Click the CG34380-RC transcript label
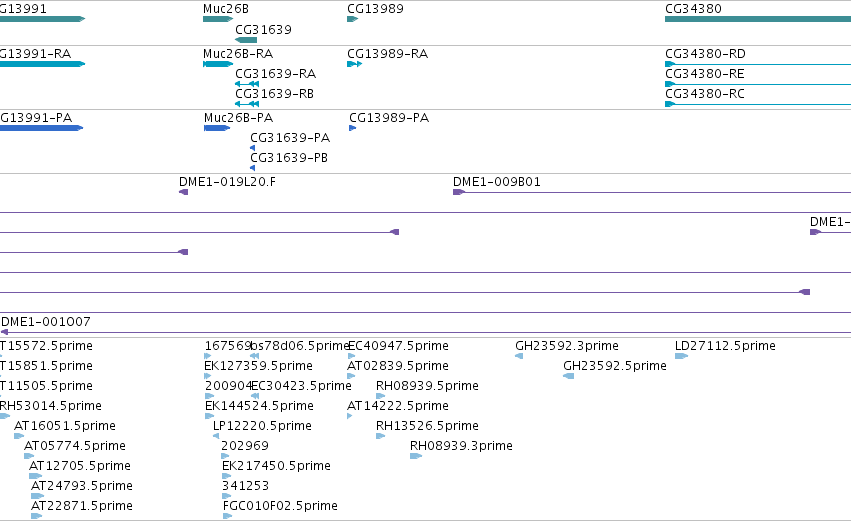The width and height of the screenshot is (851, 521). tap(704, 94)
